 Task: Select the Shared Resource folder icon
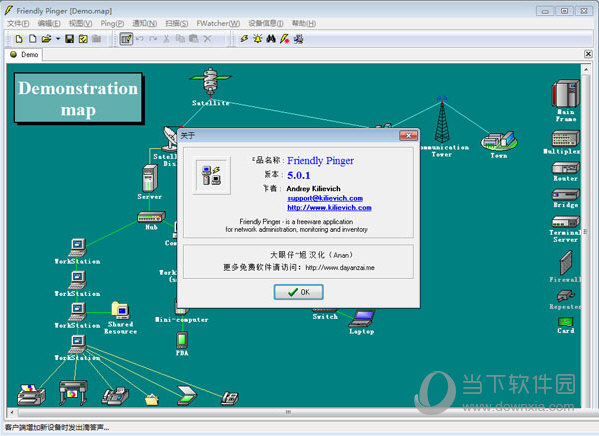pyautogui.click(x=121, y=310)
